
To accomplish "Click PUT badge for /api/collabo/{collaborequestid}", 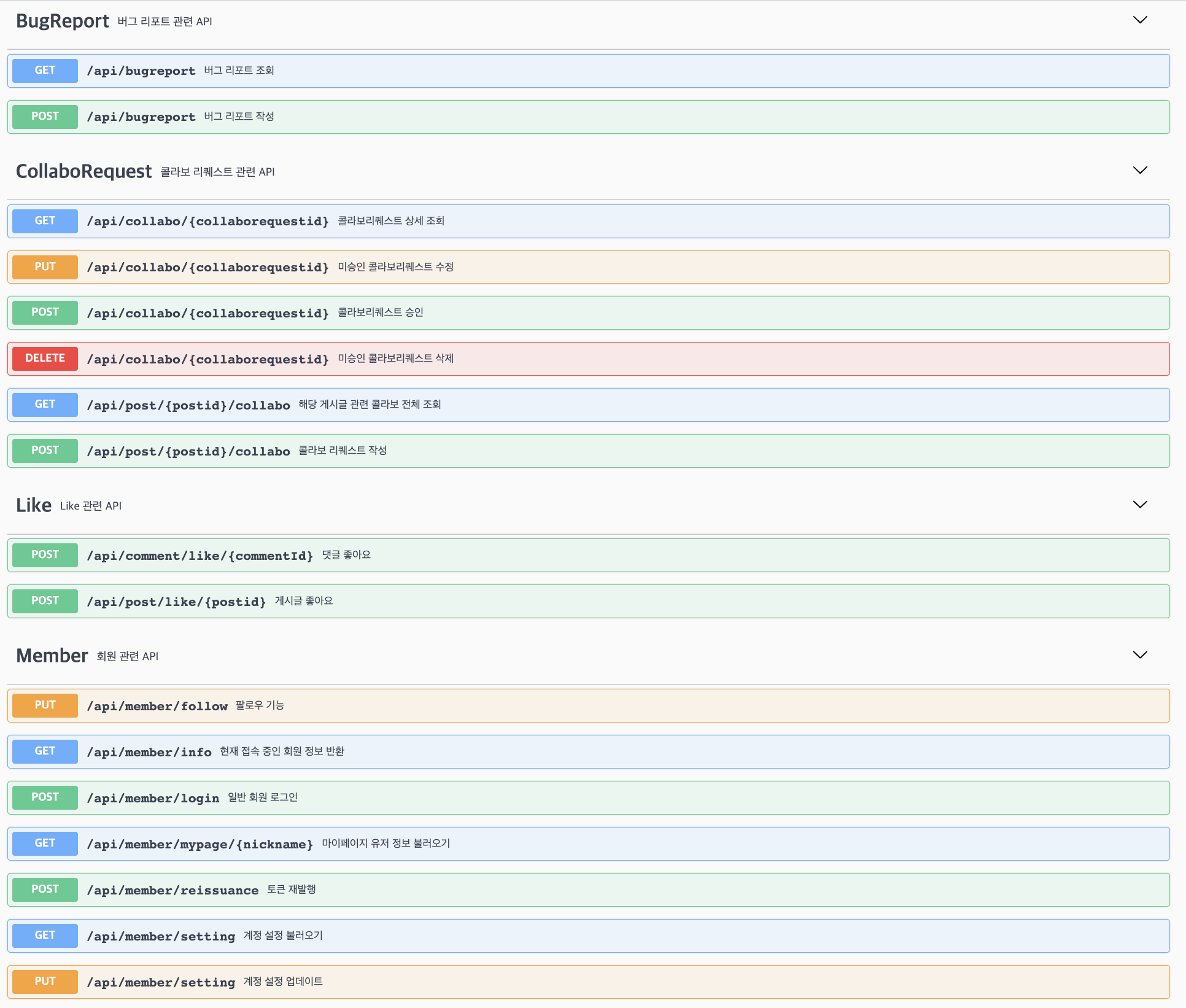I will tap(45, 267).
